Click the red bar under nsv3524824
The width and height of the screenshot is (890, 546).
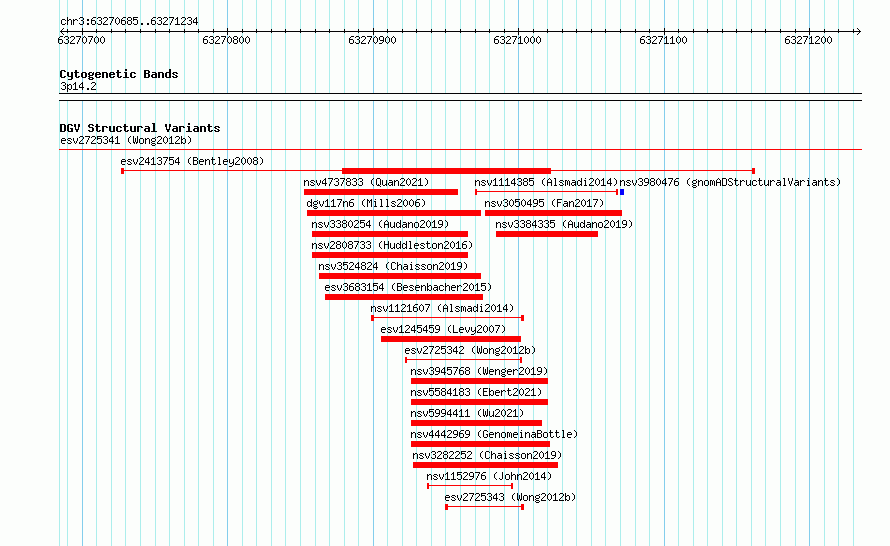point(400,276)
